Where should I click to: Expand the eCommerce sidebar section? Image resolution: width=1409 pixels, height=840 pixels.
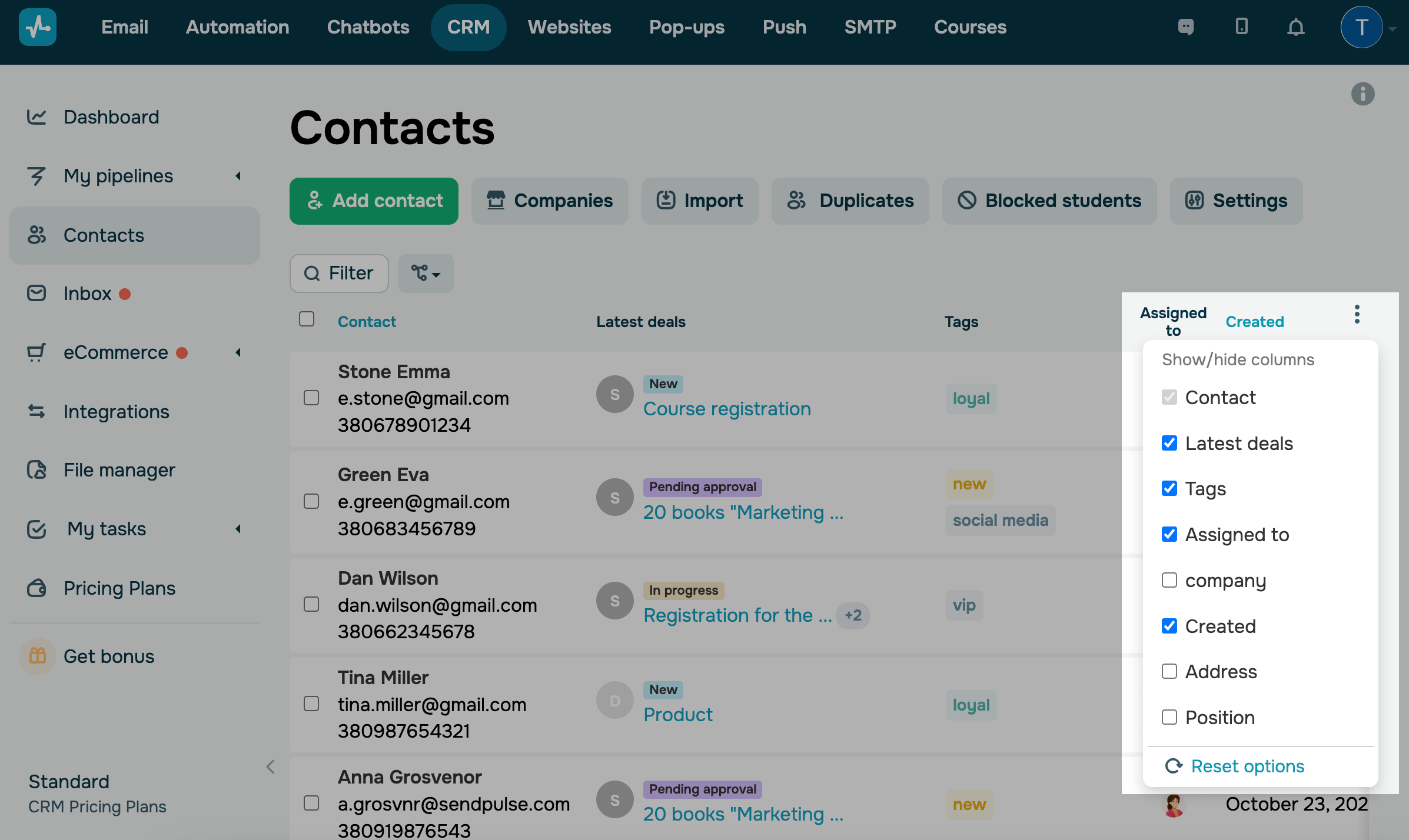[x=238, y=352]
